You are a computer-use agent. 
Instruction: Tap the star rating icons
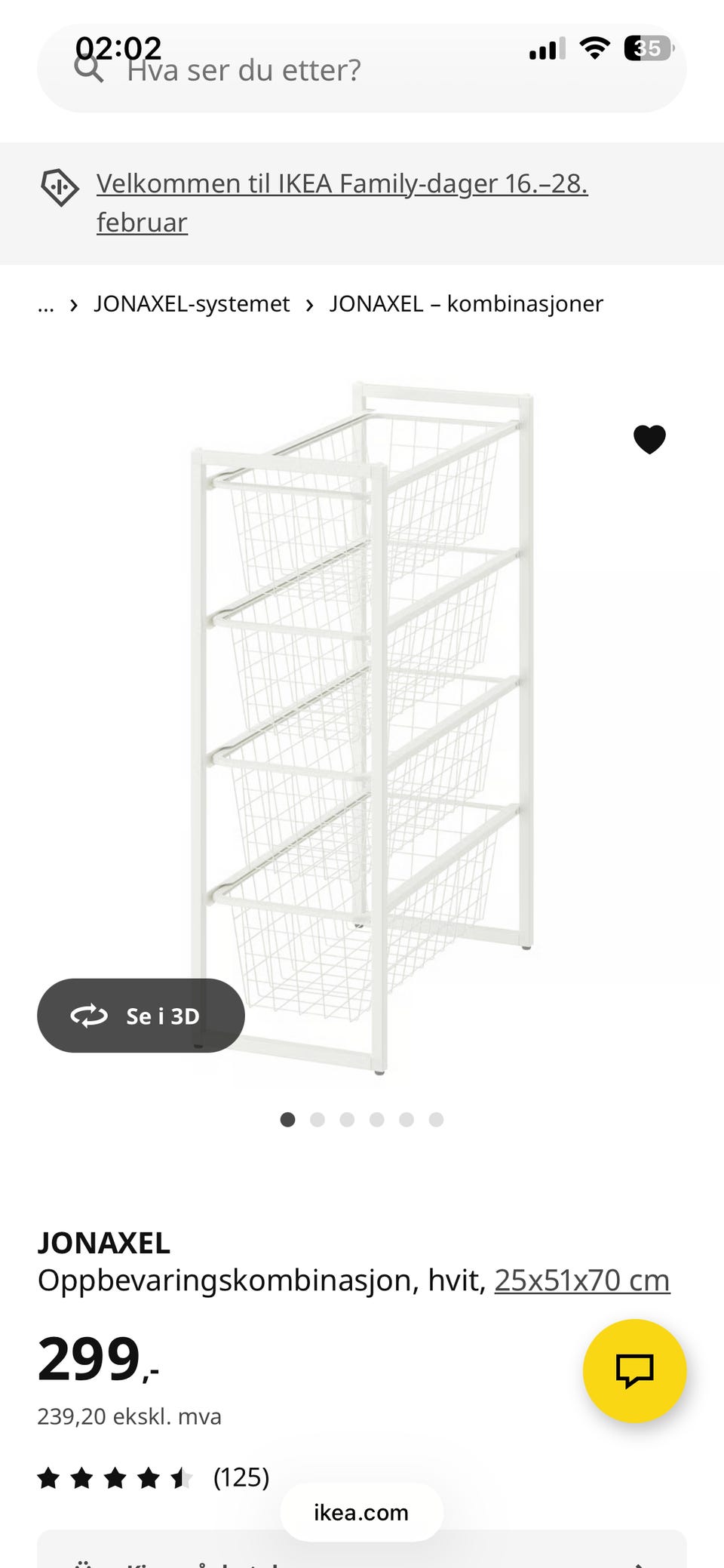point(115,1477)
